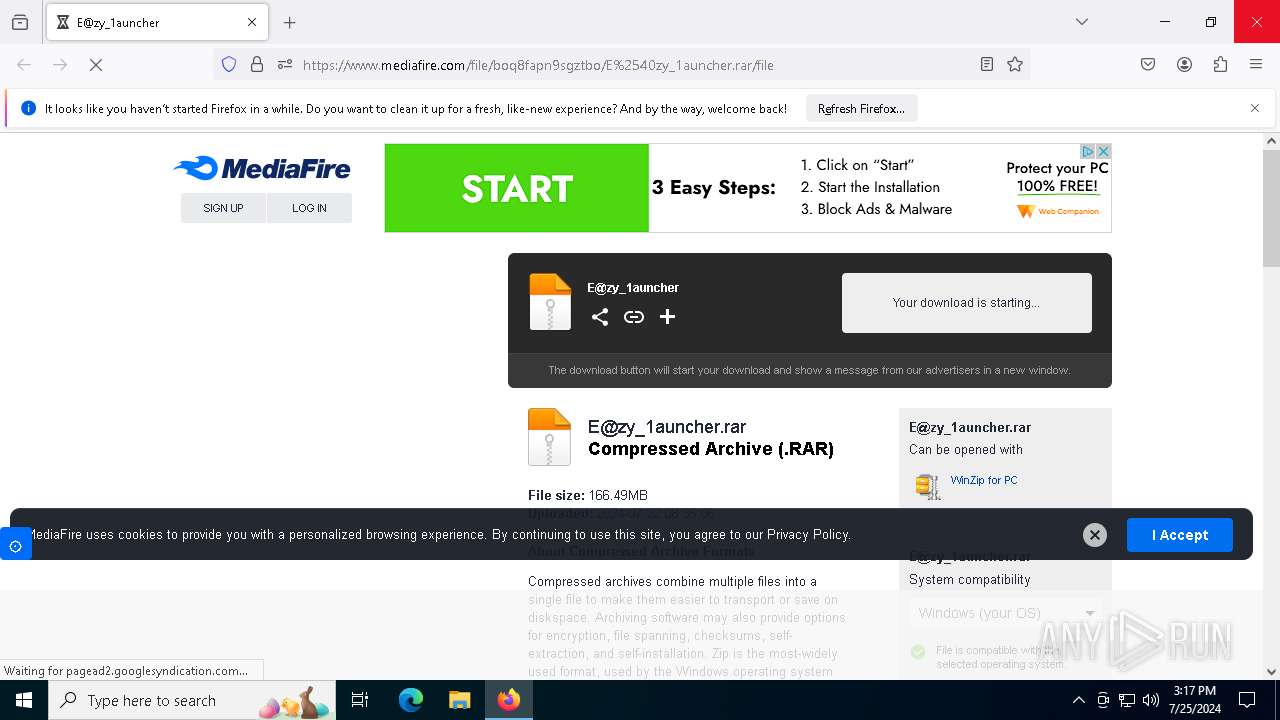Open File Explorer from taskbar
The height and width of the screenshot is (720, 1280).
click(x=459, y=700)
